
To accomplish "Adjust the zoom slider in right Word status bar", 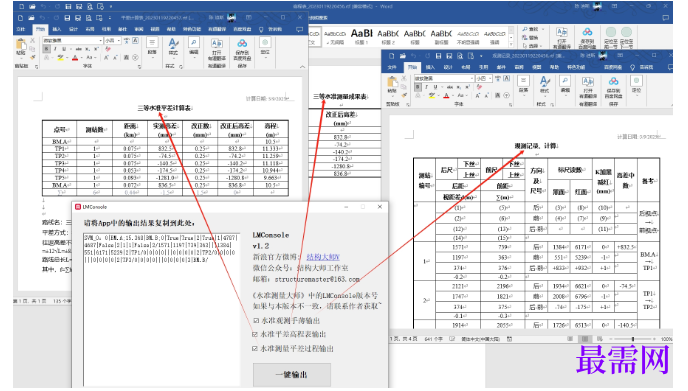I will 632,339.
